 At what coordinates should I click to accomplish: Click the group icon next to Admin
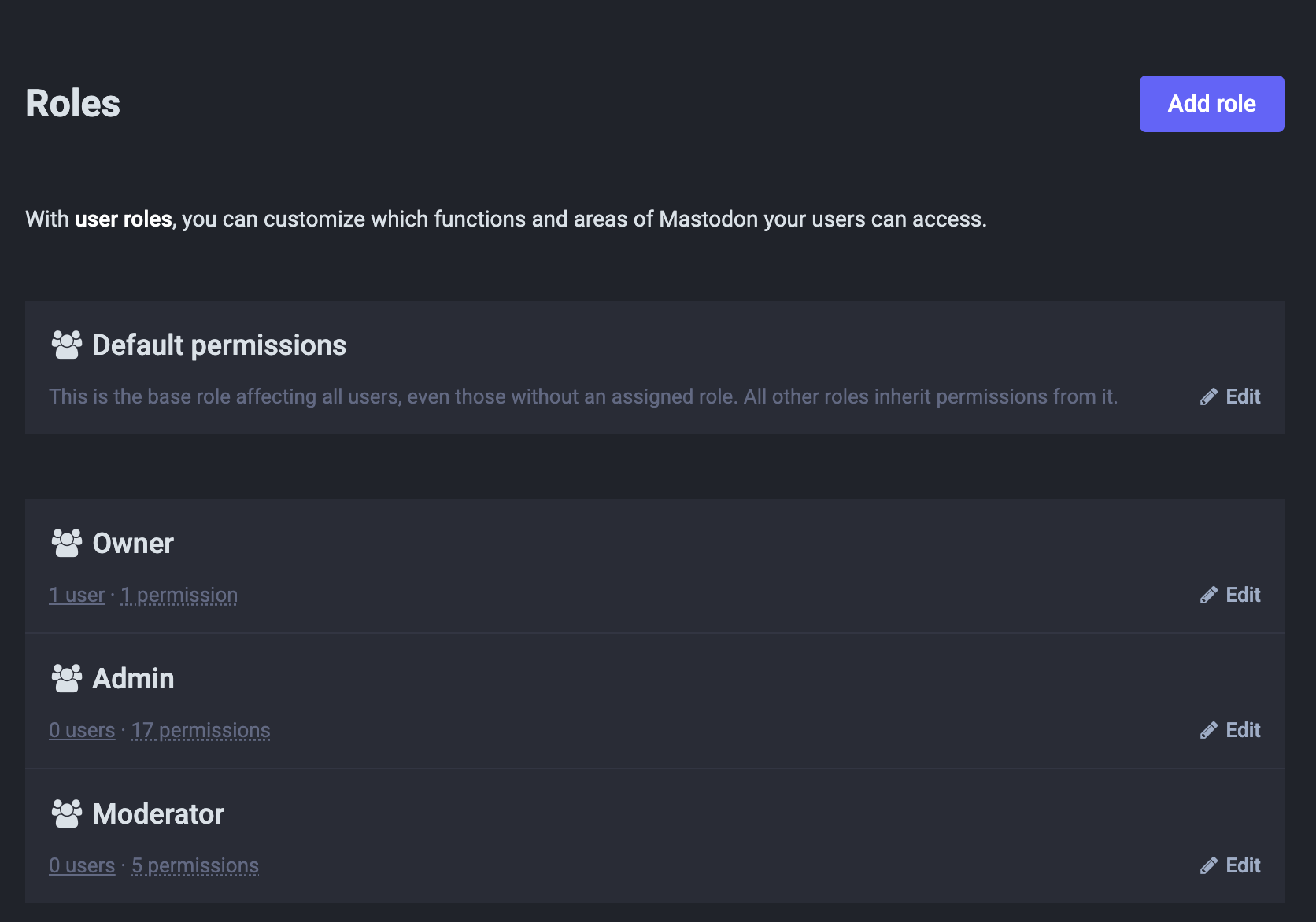coord(67,678)
